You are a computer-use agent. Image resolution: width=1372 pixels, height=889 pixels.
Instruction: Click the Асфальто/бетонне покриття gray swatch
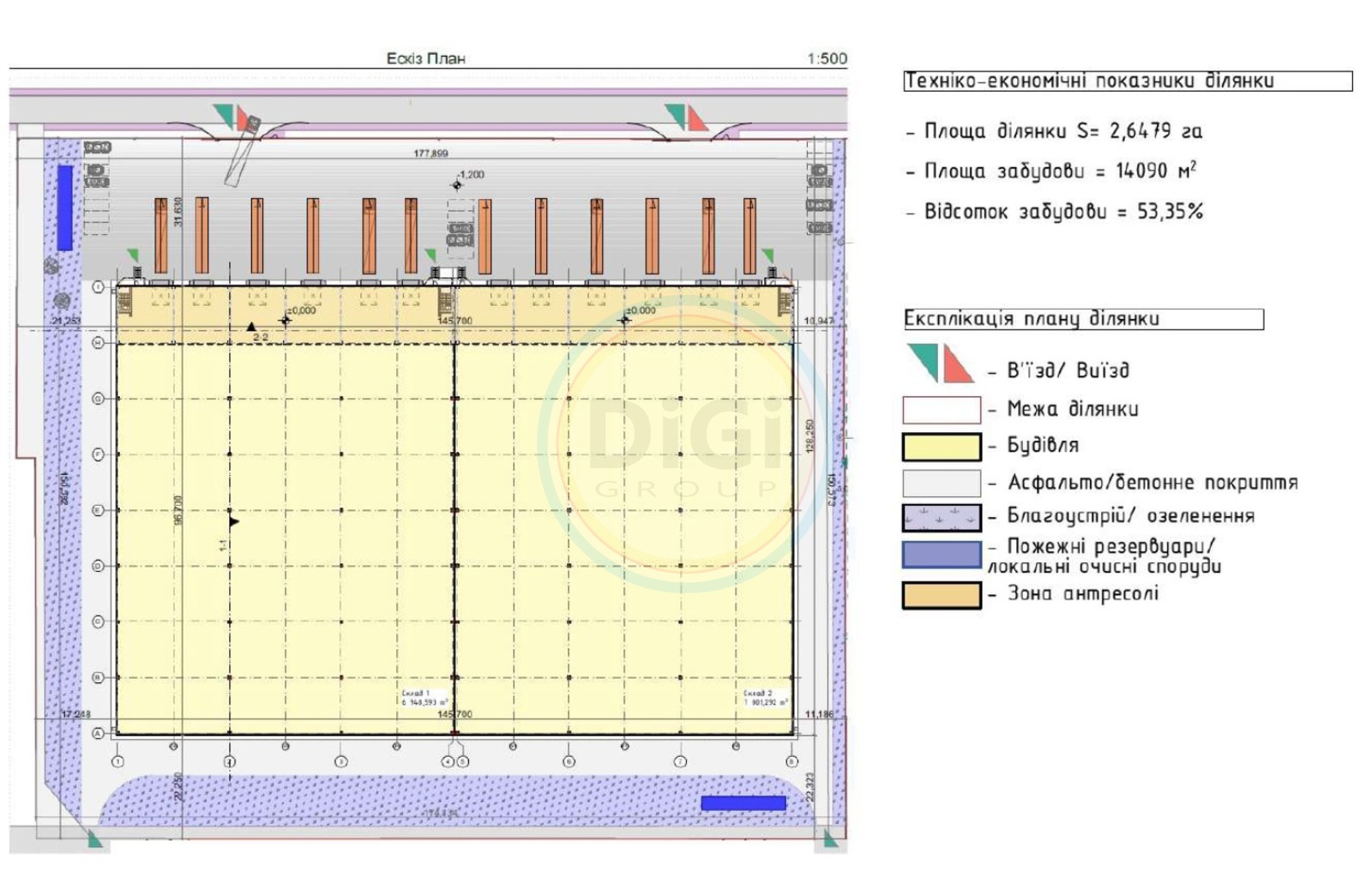pyautogui.click(x=941, y=484)
